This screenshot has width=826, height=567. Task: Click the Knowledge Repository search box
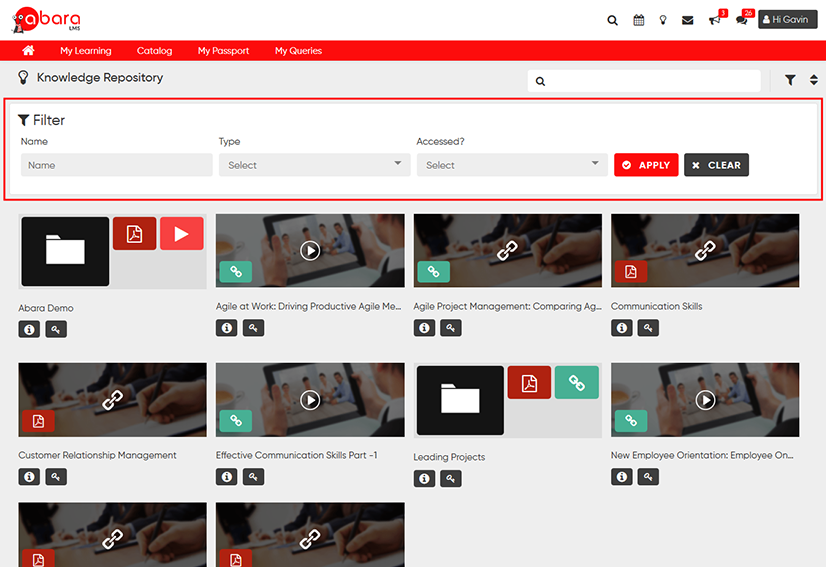click(644, 81)
